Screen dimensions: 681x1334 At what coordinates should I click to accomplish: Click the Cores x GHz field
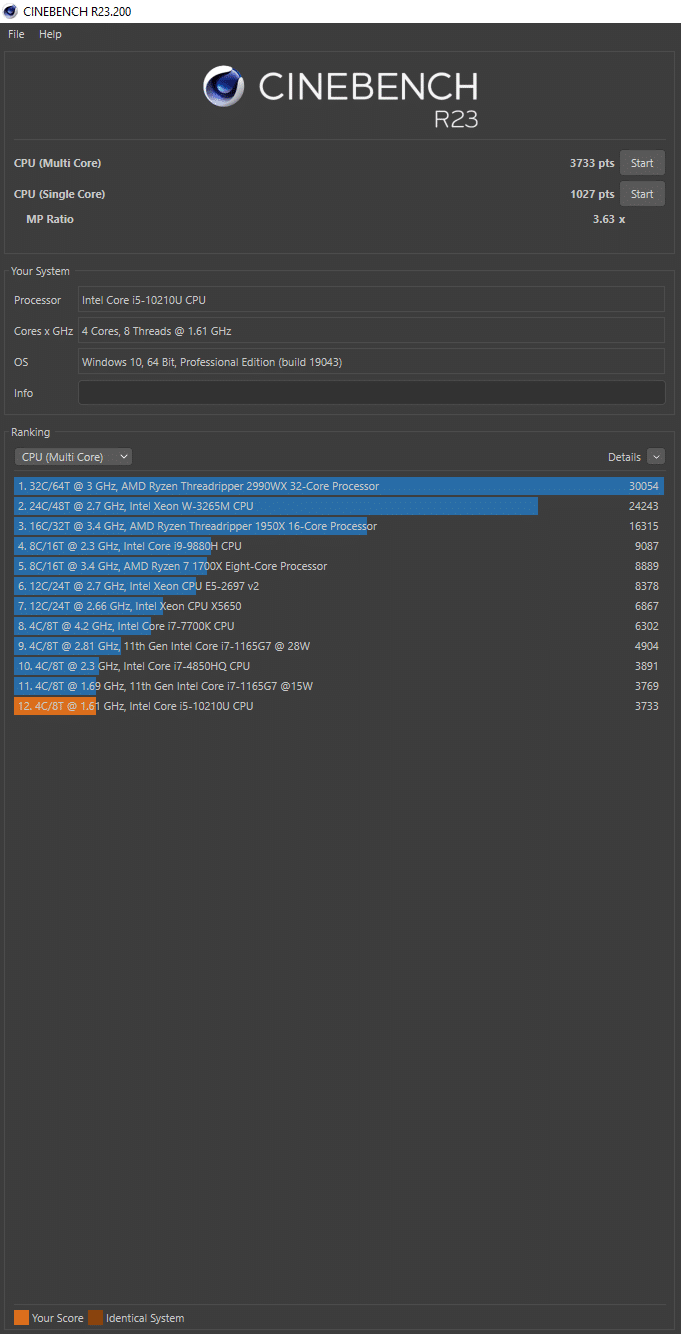click(371, 331)
